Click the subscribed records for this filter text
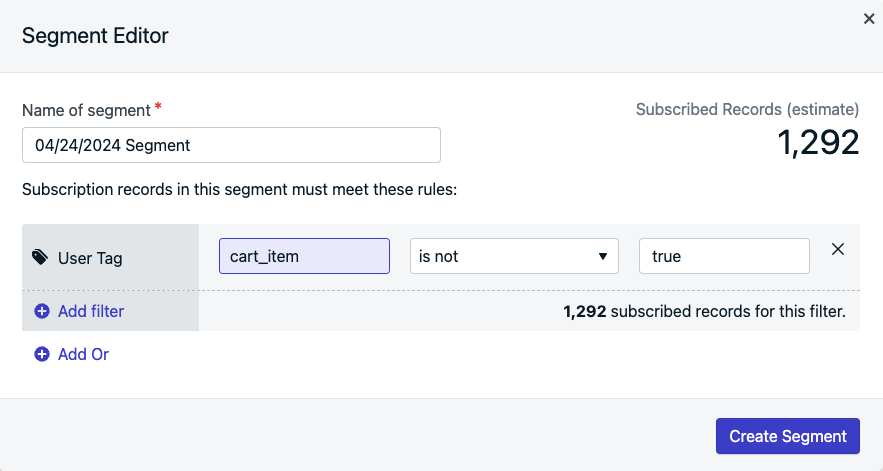This screenshot has height=471, width=883. [x=704, y=311]
